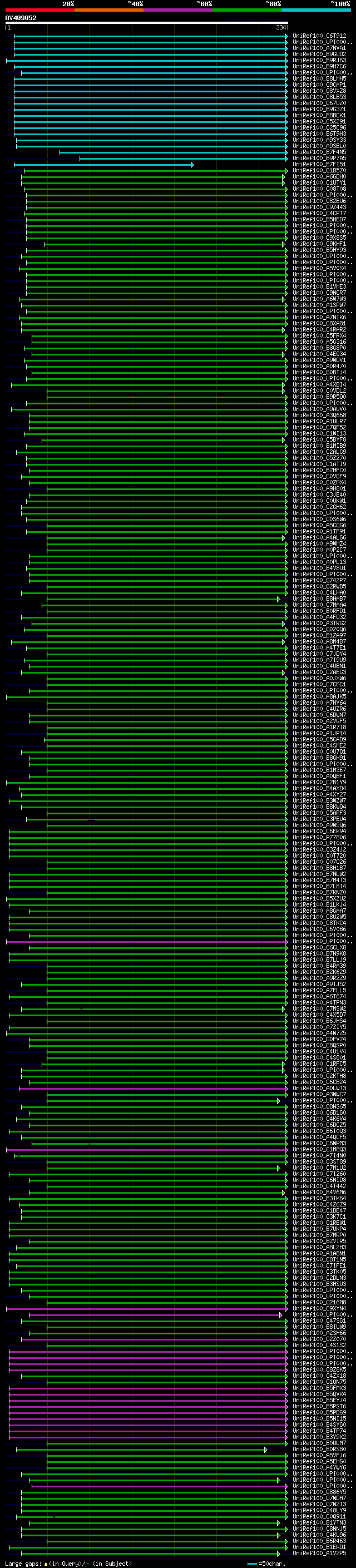Click the query name AV409052
This screenshot has height=1568, width=356.
click(x=21, y=18)
